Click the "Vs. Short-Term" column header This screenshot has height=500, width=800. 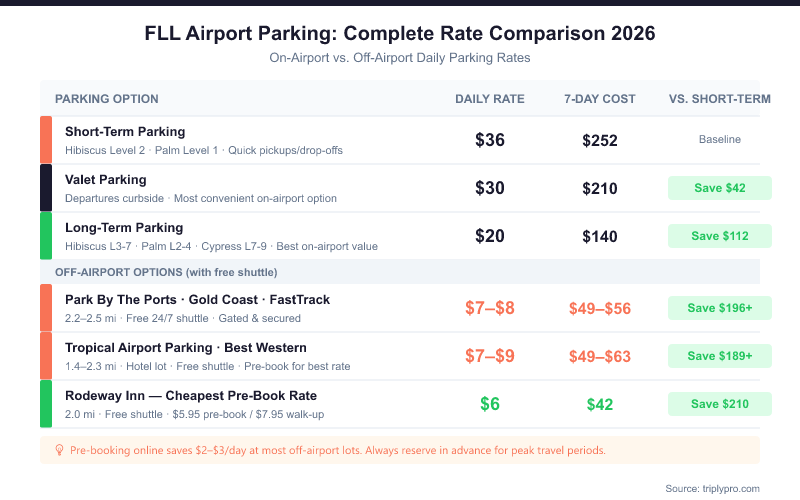[x=719, y=99]
